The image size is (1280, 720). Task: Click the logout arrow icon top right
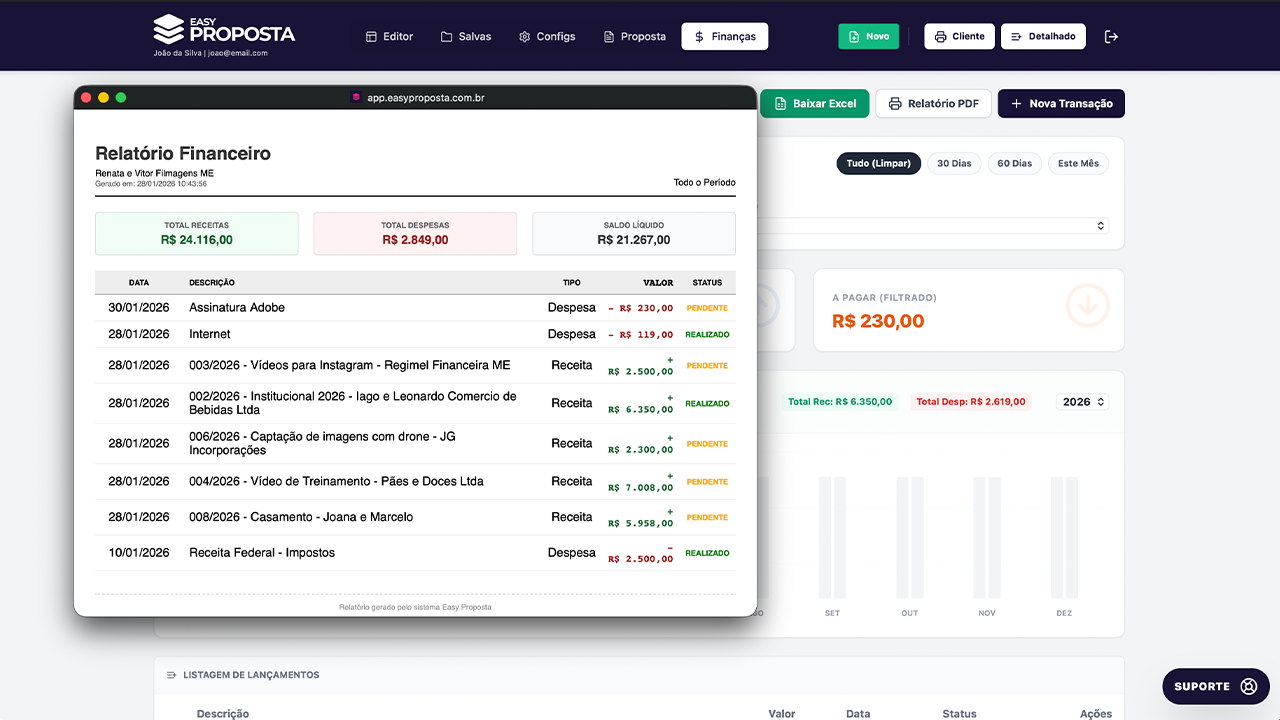(x=1111, y=36)
